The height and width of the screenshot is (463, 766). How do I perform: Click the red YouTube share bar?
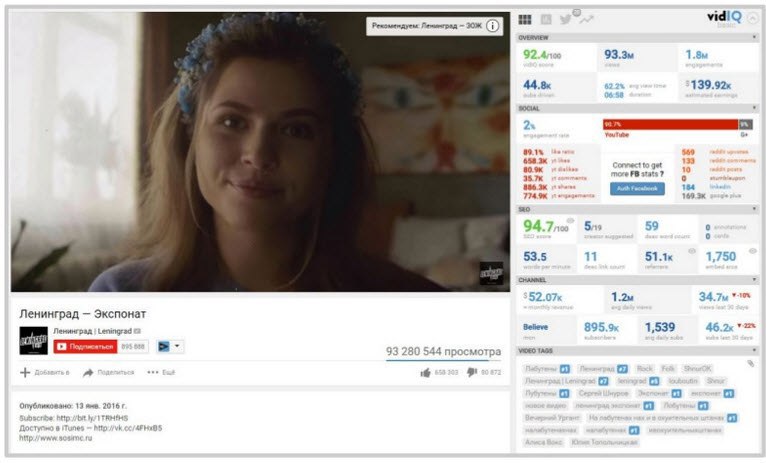point(670,125)
